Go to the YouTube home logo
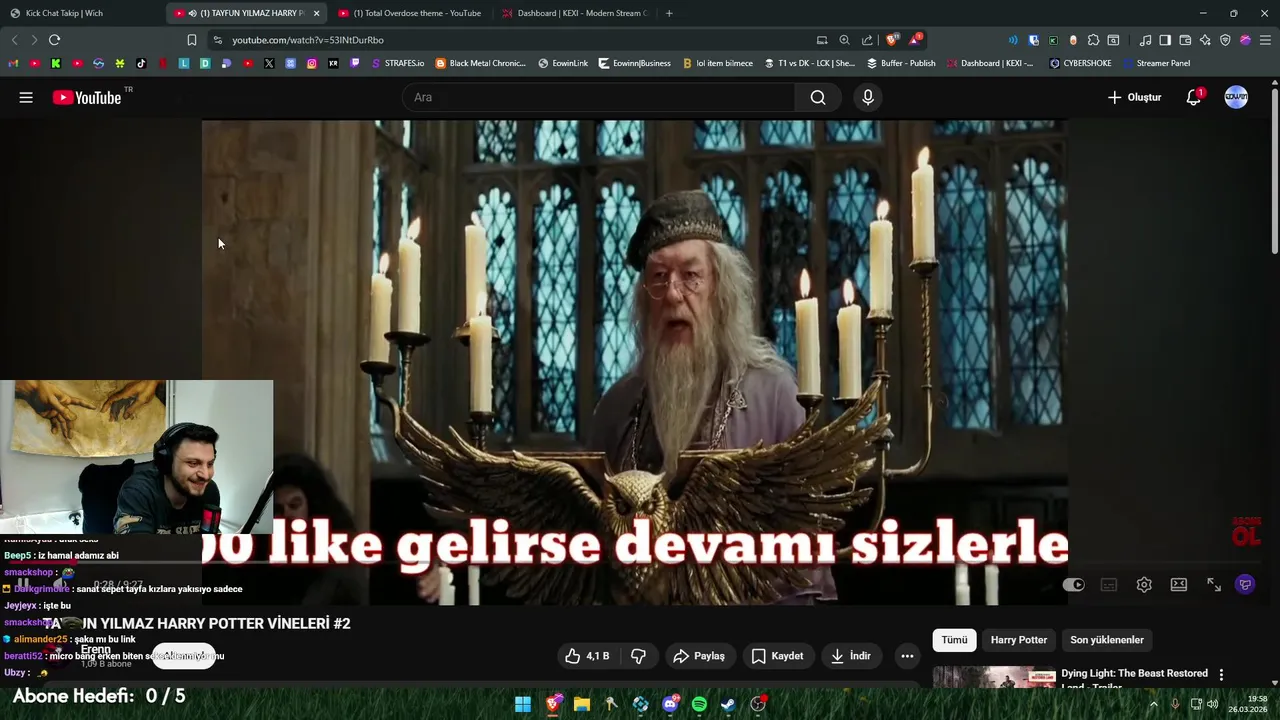The width and height of the screenshot is (1280, 720). [86, 97]
